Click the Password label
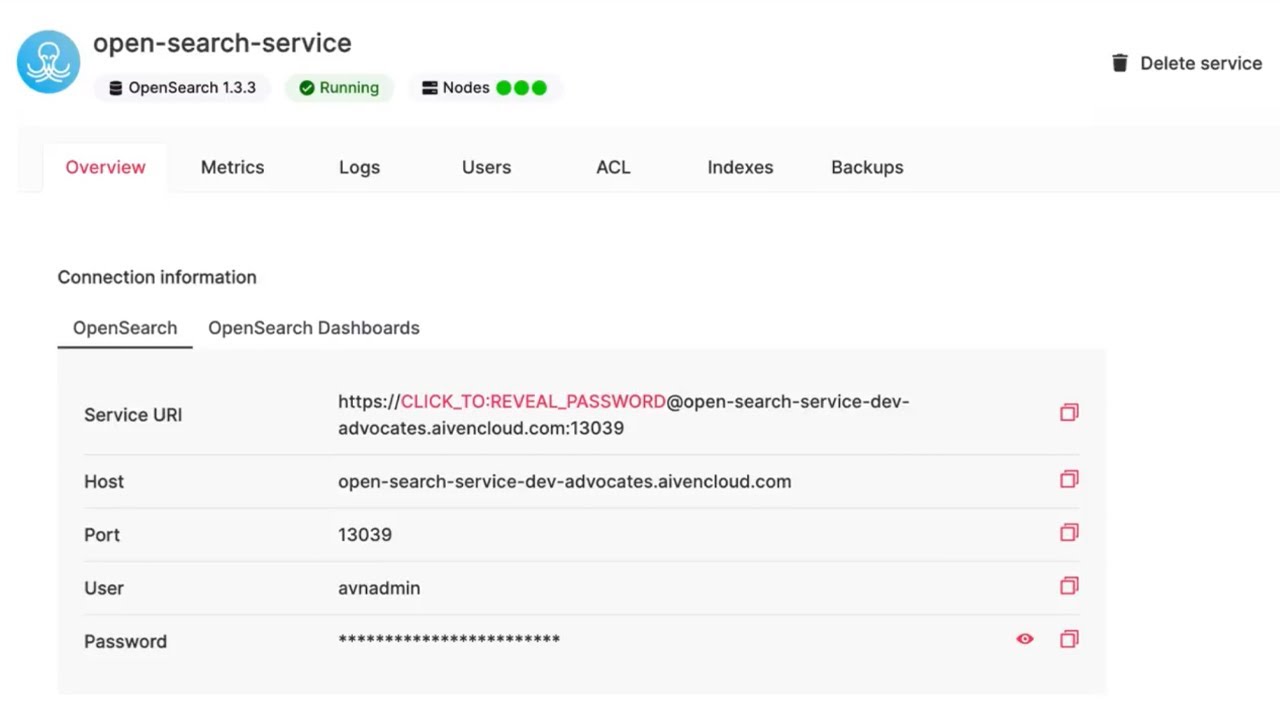1280x720 pixels. click(x=125, y=641)
